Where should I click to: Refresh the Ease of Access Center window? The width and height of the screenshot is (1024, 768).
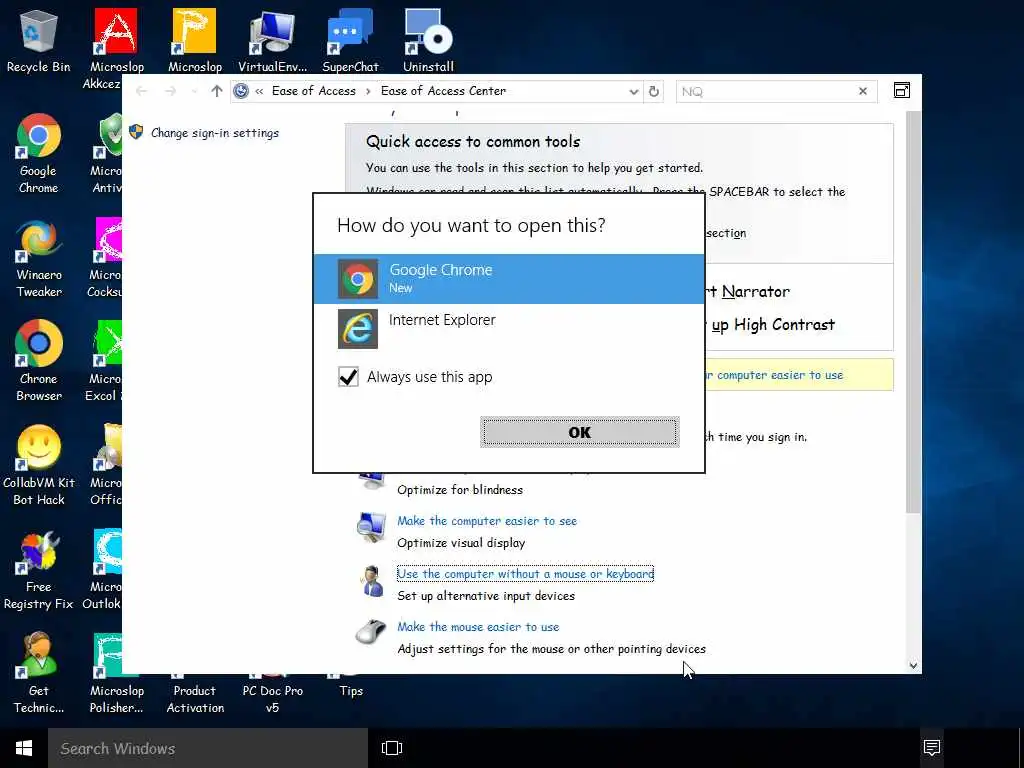654,91
